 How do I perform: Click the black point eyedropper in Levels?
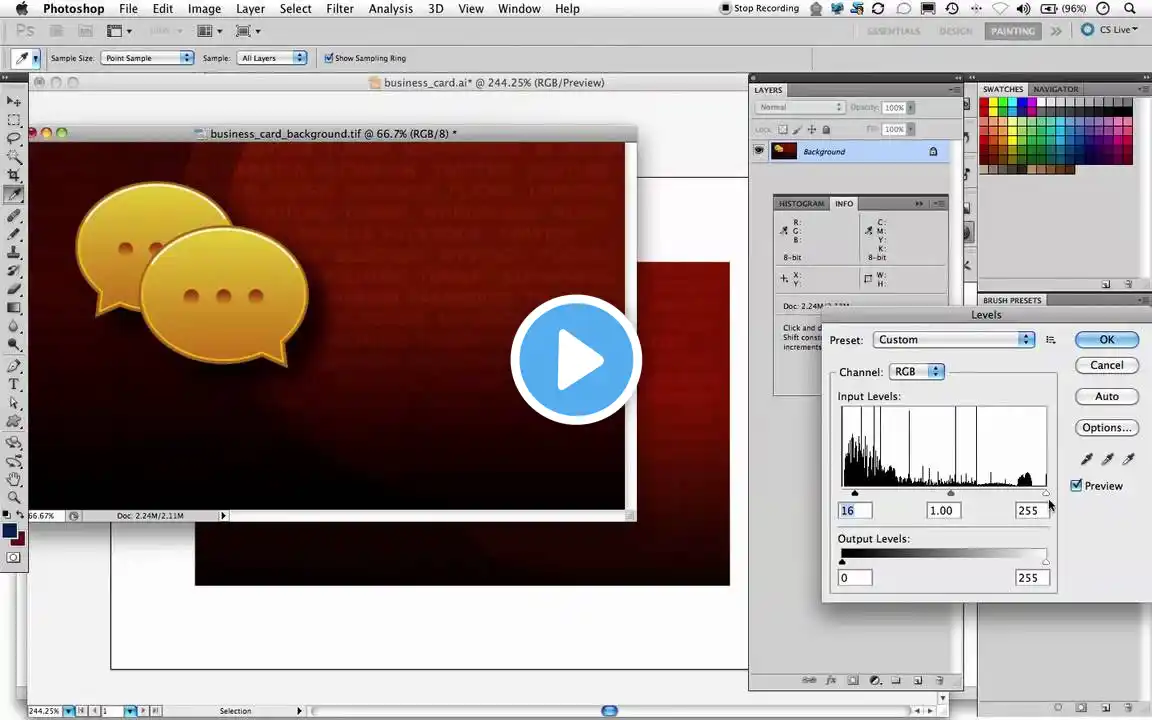pyautogui.click(x=1087, y=459)
